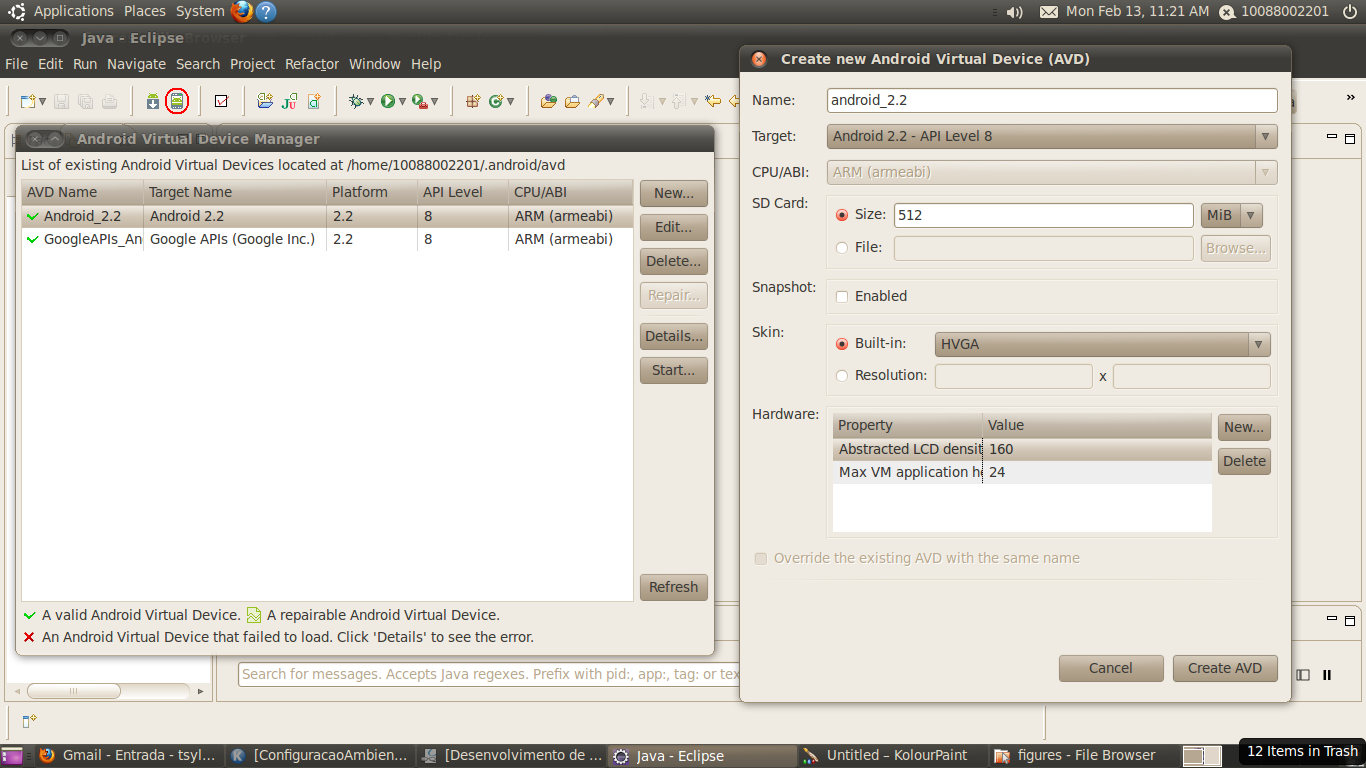Click the red checkmark task icon in toolbar
This screenshot has width=1366, height=768.
tap(221, 101)
